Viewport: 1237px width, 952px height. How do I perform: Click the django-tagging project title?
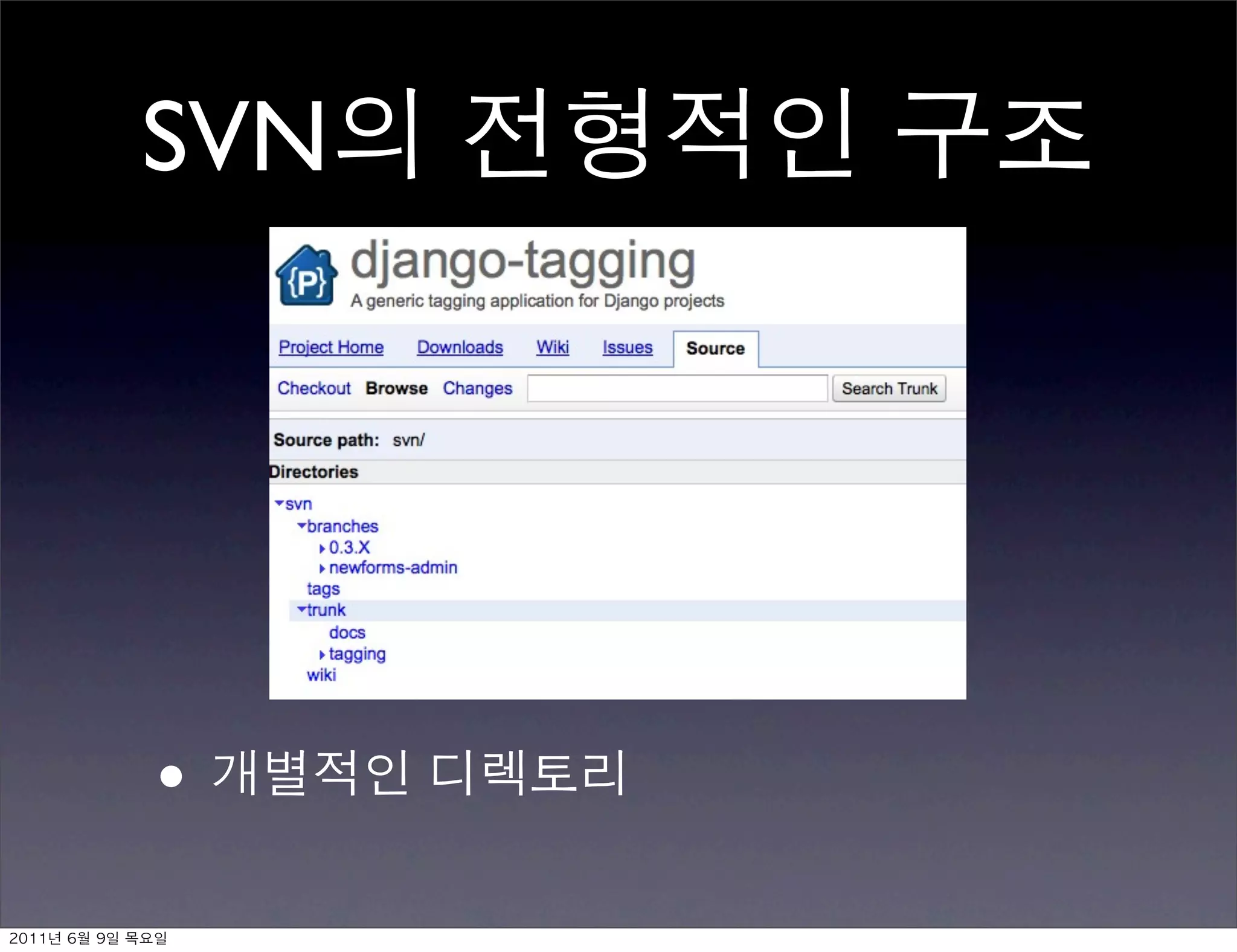pyautogui.click(x=522, y=263)
